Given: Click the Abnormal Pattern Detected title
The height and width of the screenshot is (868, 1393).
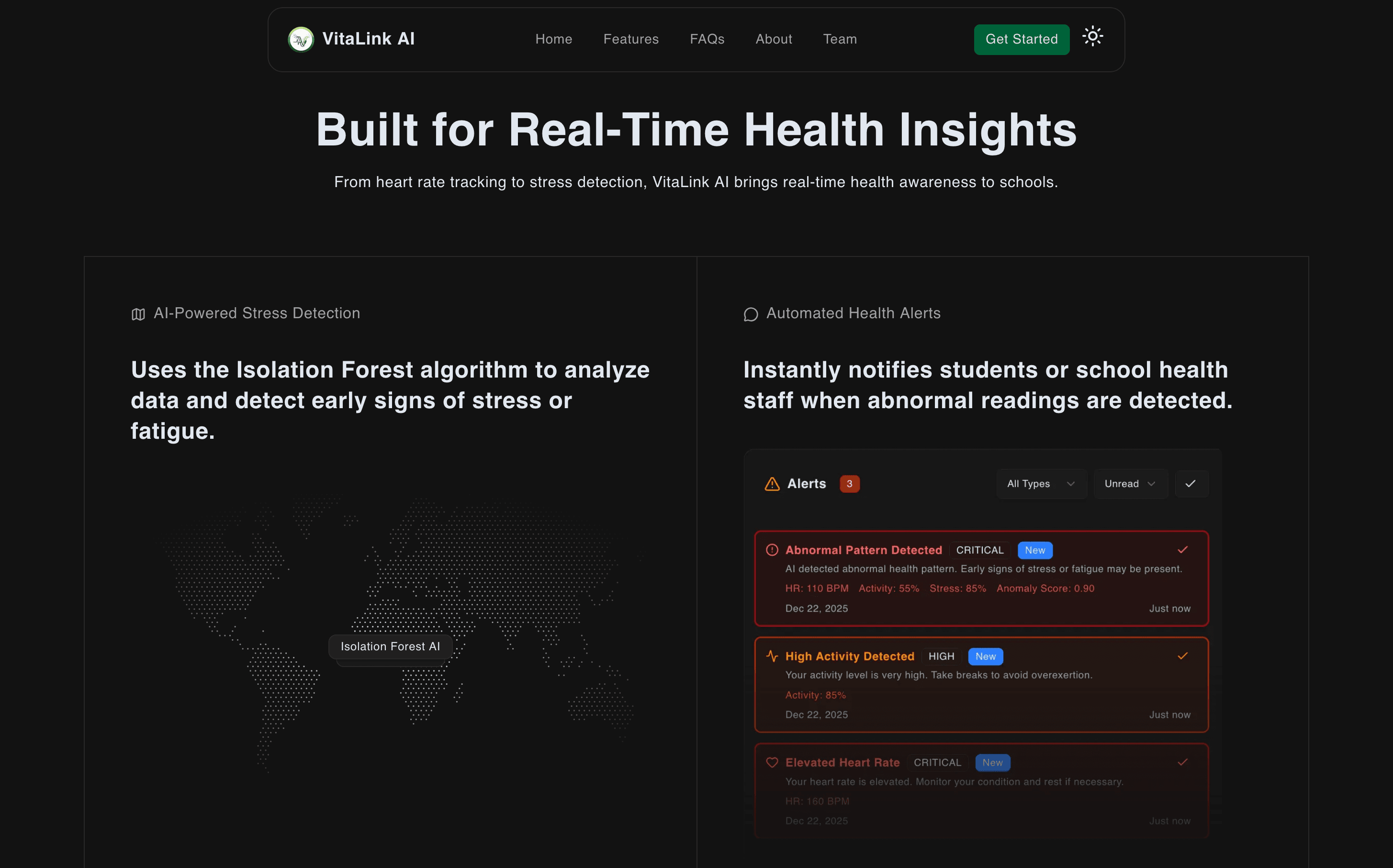Looking at the screenshot, I should click(x=864, y=550).
